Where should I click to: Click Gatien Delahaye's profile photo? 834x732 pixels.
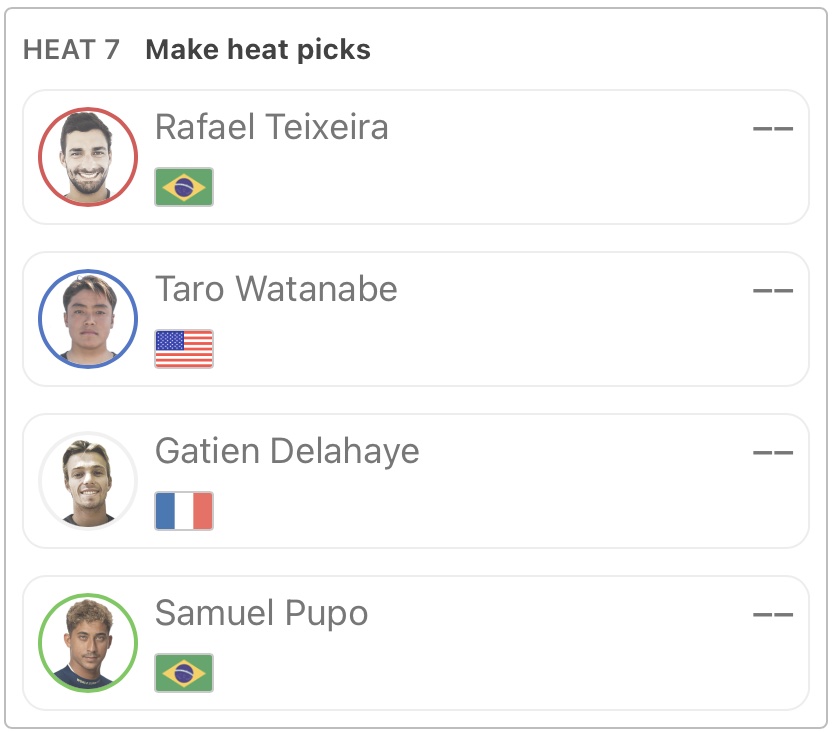click(88, 481)
